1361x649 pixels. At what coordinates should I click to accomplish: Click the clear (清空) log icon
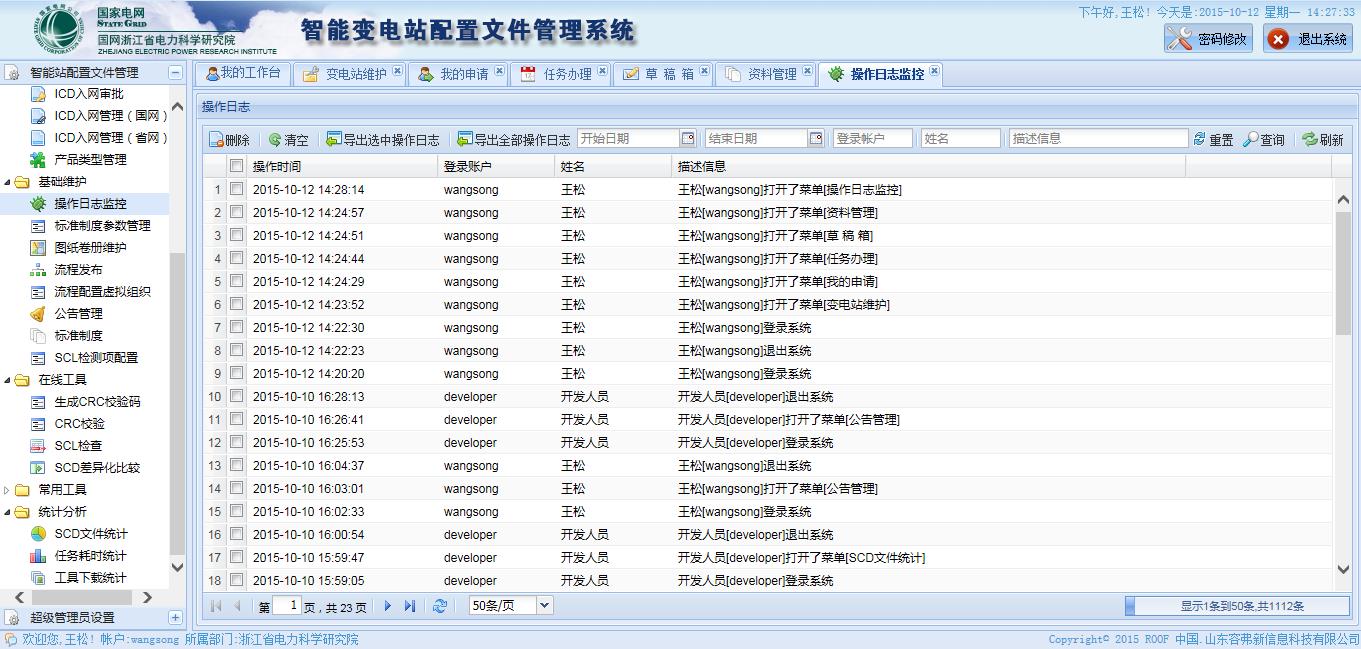275,140
